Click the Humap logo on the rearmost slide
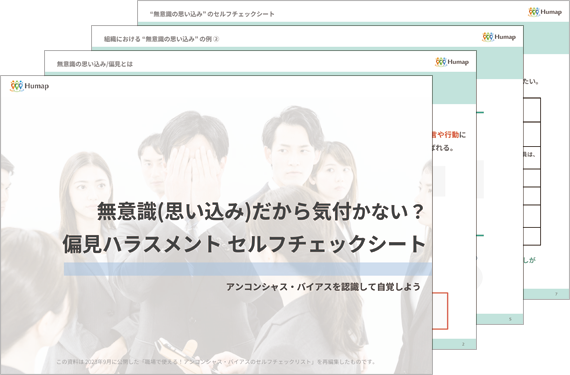Viewport: 570px width, 375px height. click(545, 12)
